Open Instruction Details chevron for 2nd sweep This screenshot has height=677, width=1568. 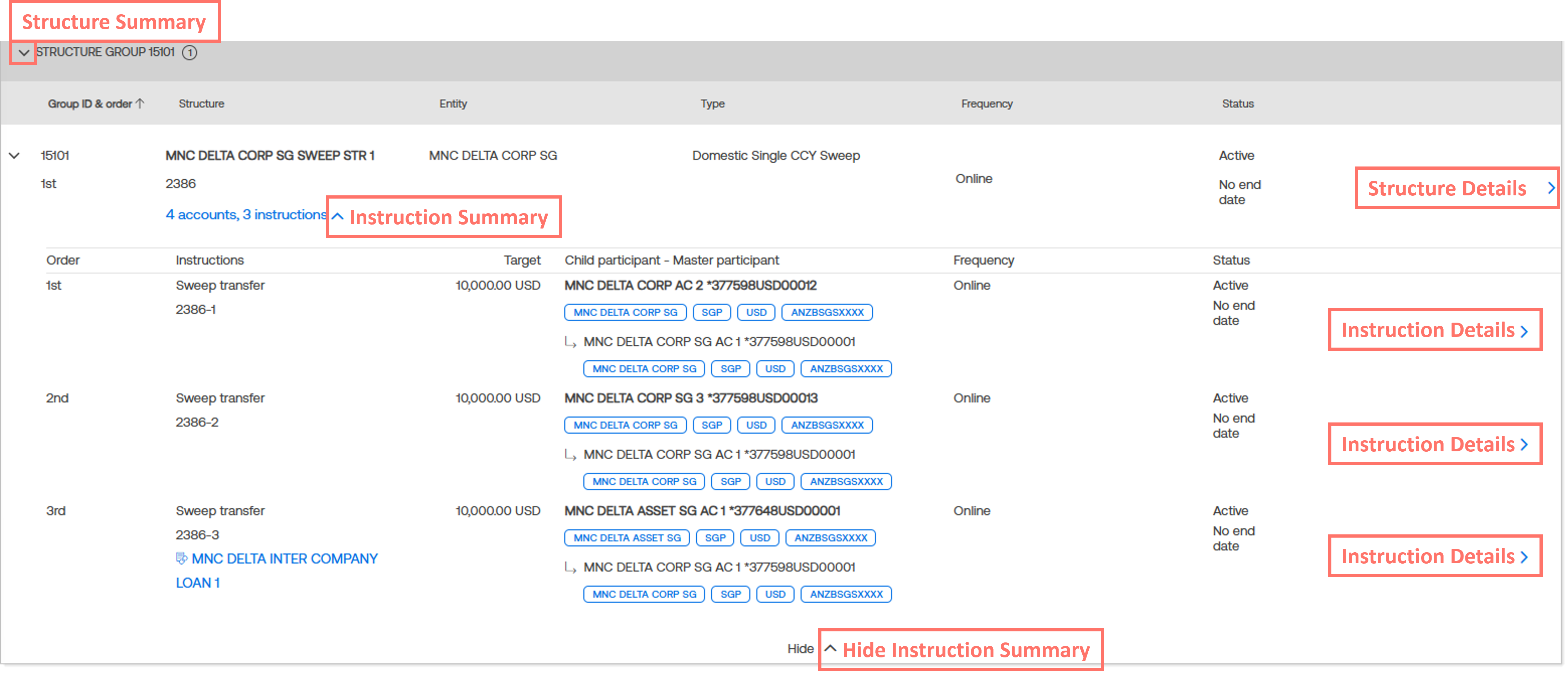pyautogui.click(x=1524, y=445)
